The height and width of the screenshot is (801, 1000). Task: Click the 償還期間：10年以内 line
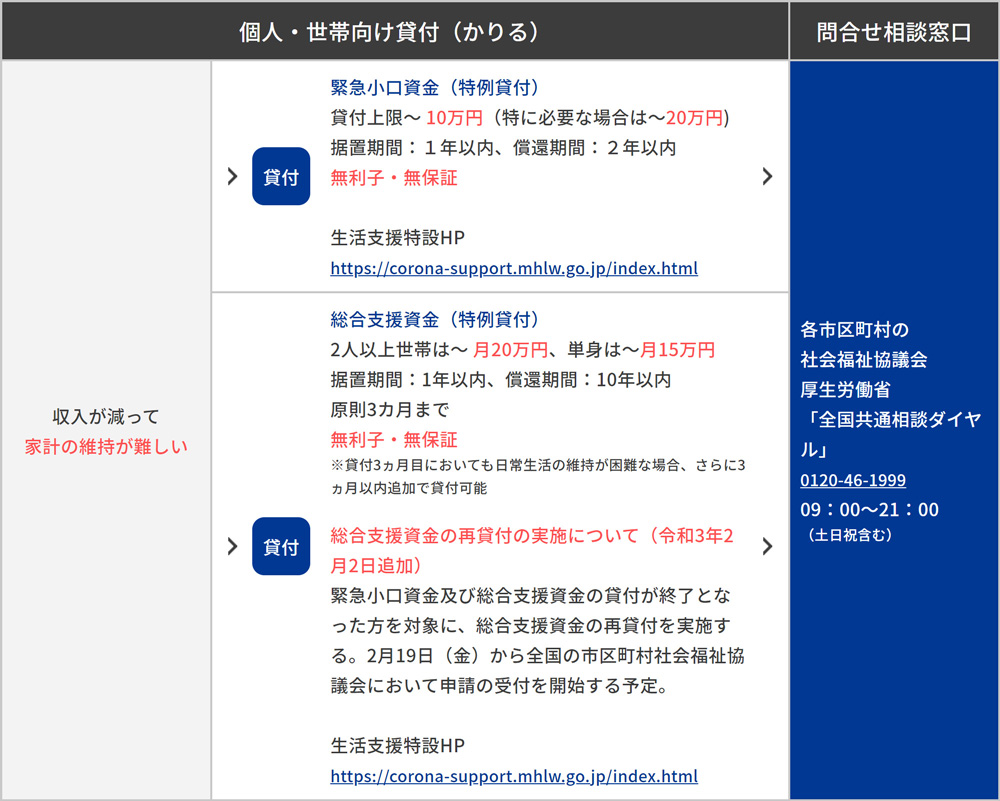coord(501,380)
